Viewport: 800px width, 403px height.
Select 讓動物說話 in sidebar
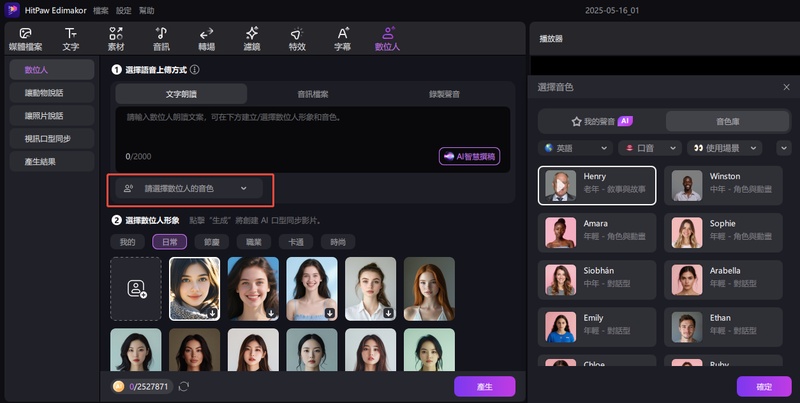tap(52, 92)
